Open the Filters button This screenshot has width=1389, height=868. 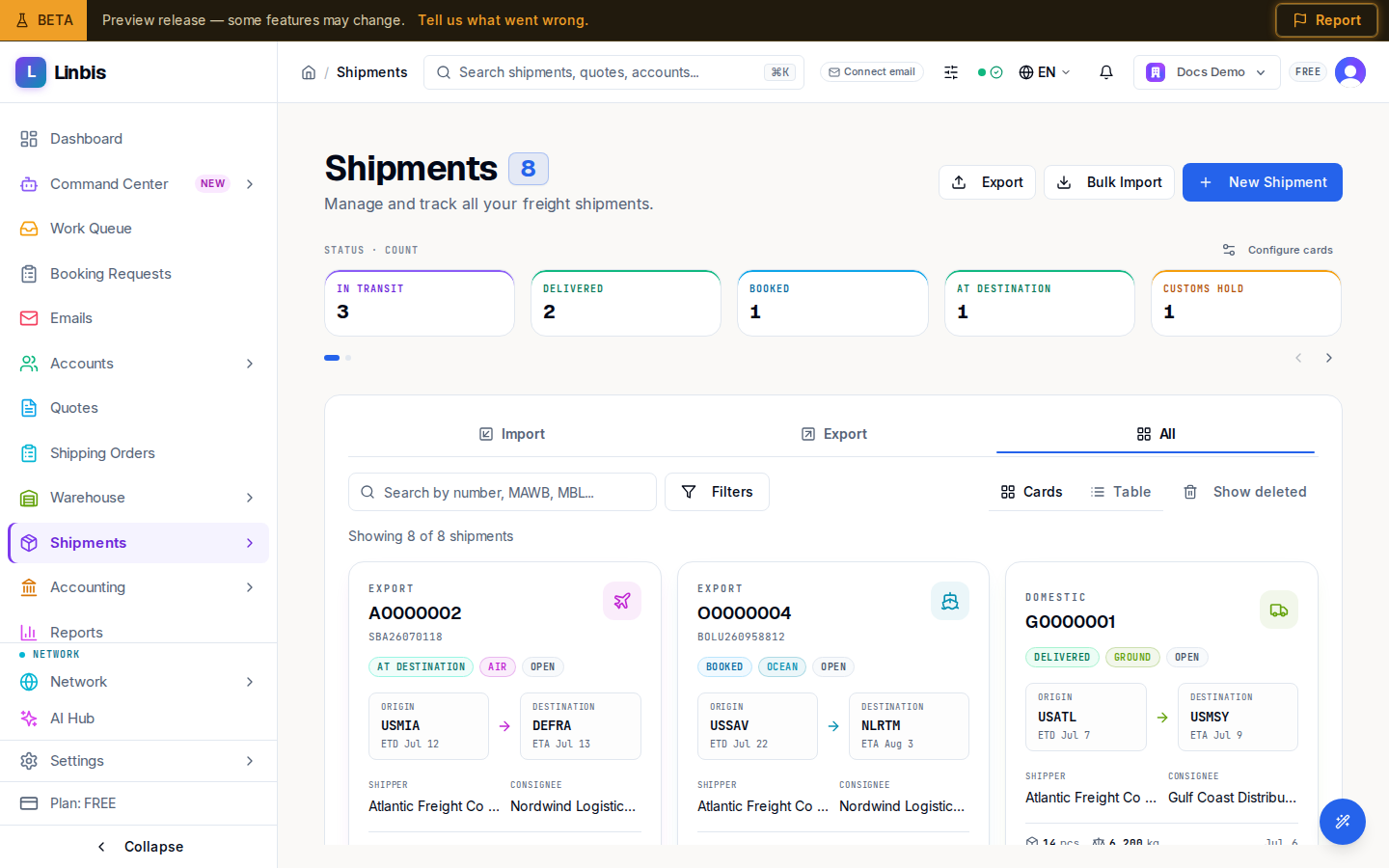717,492
